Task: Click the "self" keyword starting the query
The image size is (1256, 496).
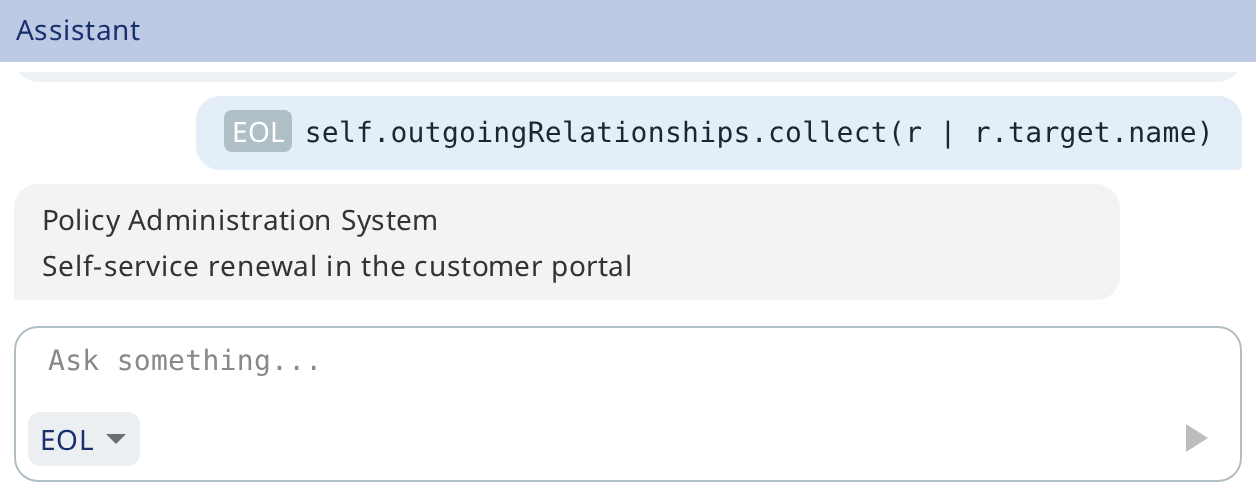Action: click(x=333, y=132)
